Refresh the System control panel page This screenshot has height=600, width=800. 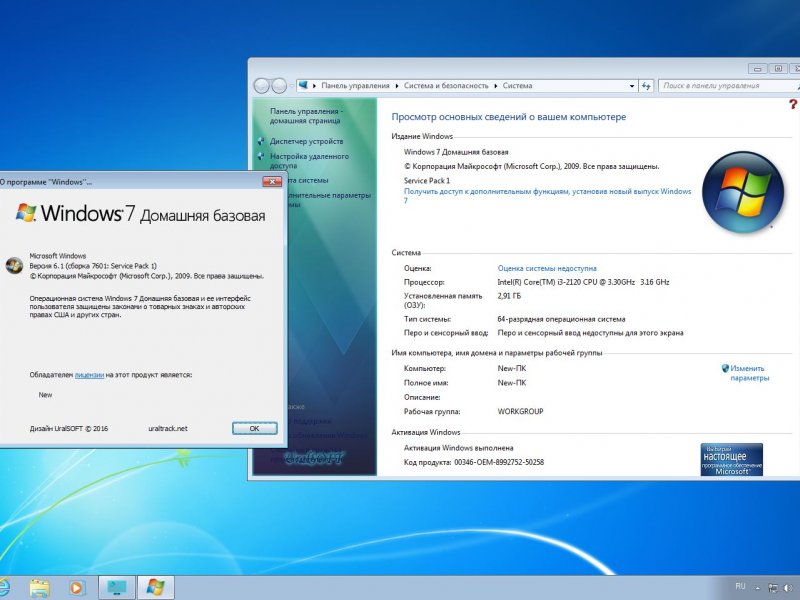(x=646, y=86)
